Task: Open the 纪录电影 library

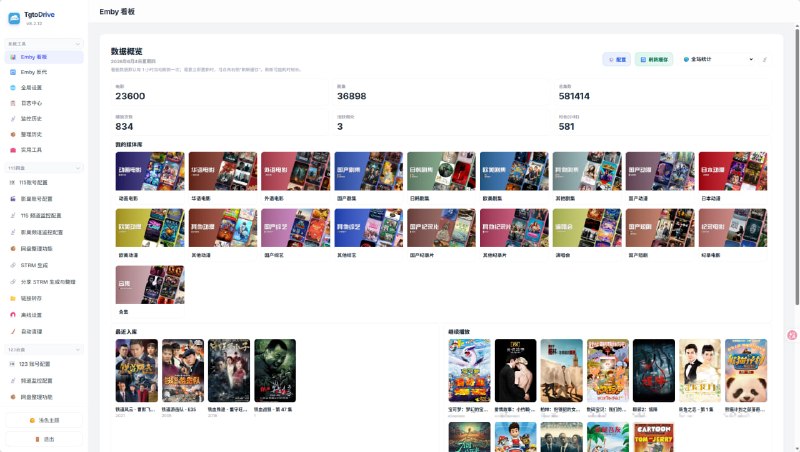Action: click(x=733, y=233)
